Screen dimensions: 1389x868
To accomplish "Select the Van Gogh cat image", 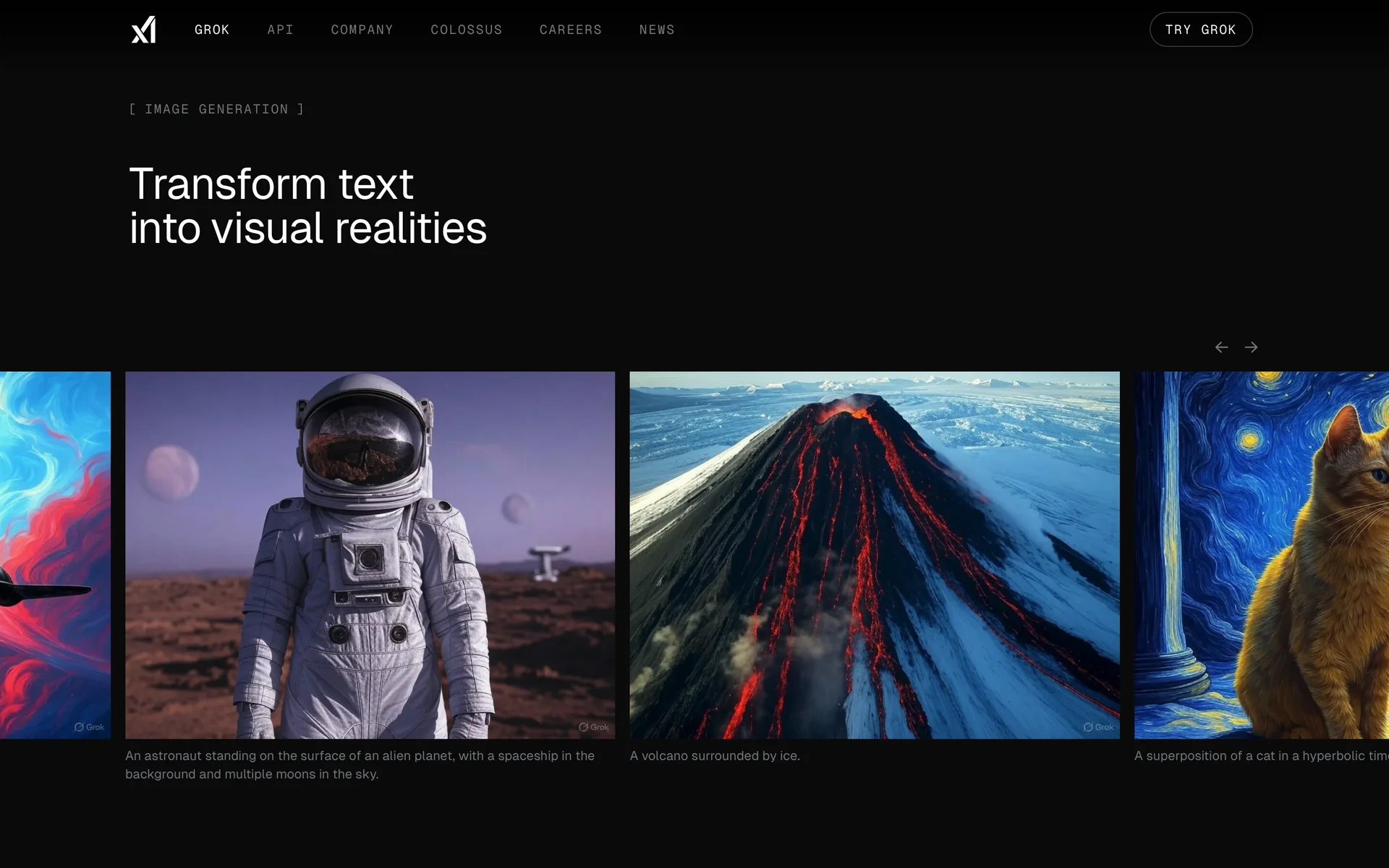I will (x=1261, y=555).
